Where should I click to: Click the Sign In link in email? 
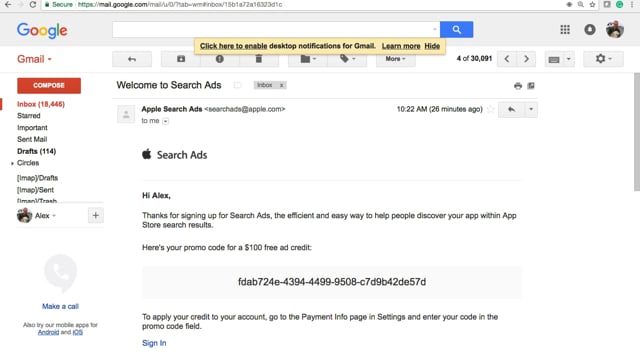pyautogui.click(x=154, y=343)
